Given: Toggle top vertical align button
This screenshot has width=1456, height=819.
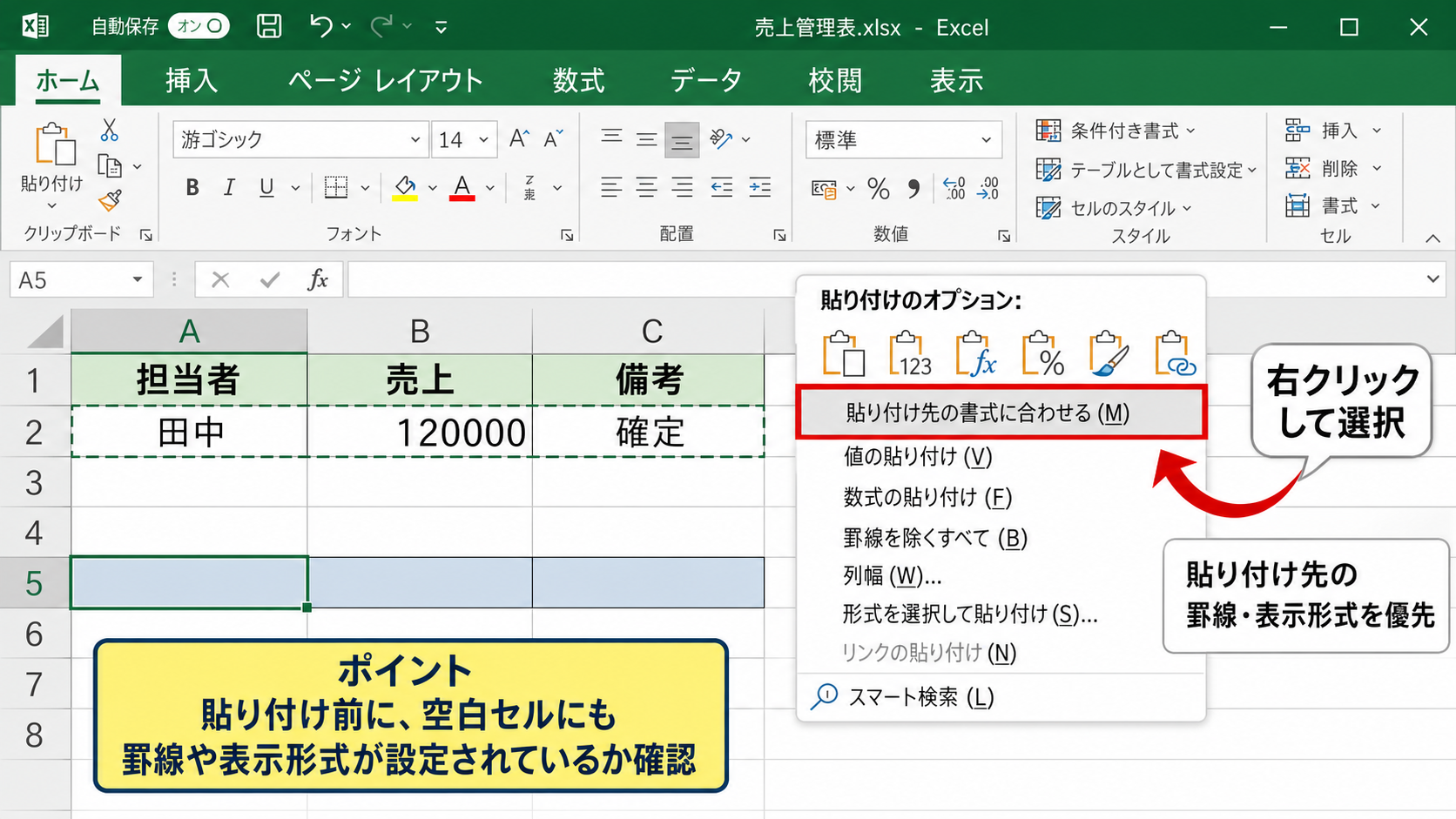Looking at the screenshot, I should tap(611, 138).
